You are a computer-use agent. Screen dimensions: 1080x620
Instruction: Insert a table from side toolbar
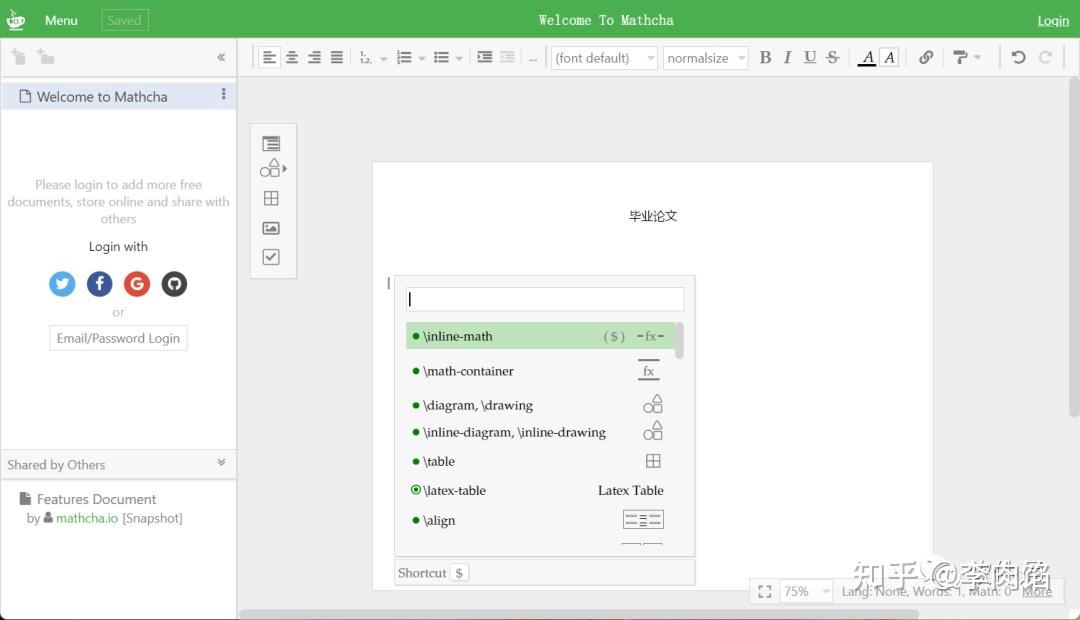point(271,198)
